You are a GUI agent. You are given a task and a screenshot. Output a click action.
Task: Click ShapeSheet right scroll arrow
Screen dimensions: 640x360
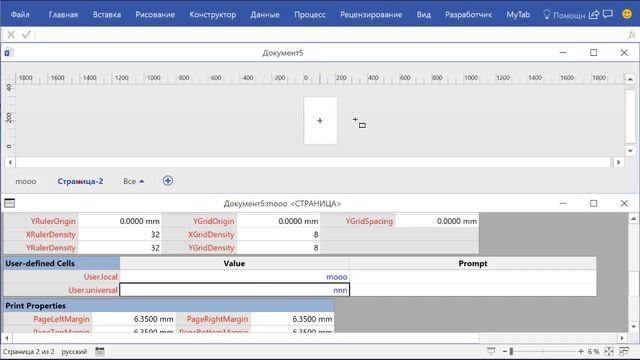(x=622, y=338)
